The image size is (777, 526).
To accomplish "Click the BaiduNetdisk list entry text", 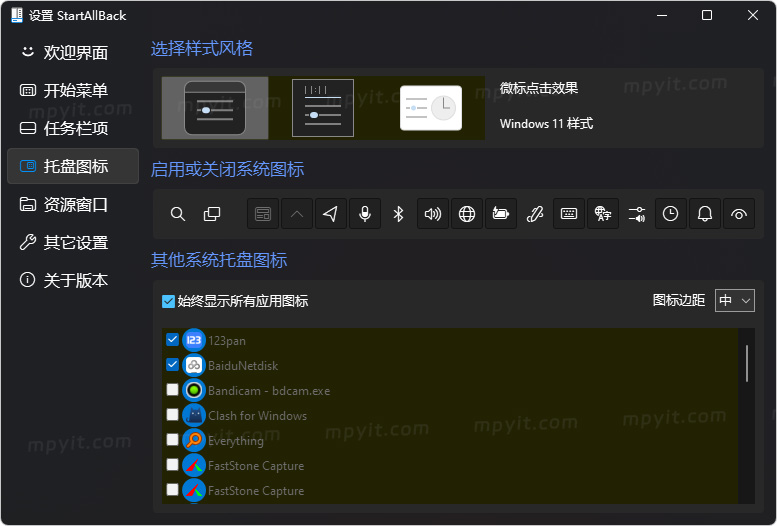I will (243, 365).
